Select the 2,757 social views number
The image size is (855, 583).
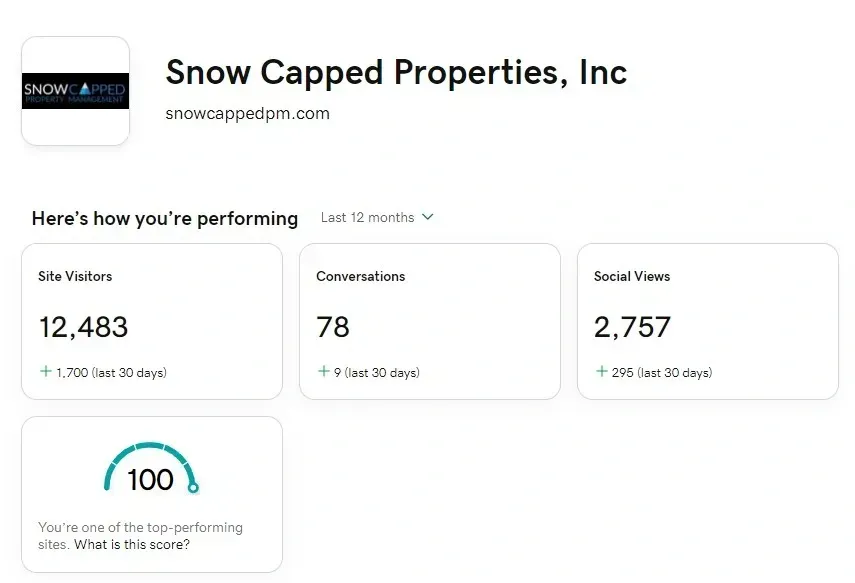click(x=632, y=327)
